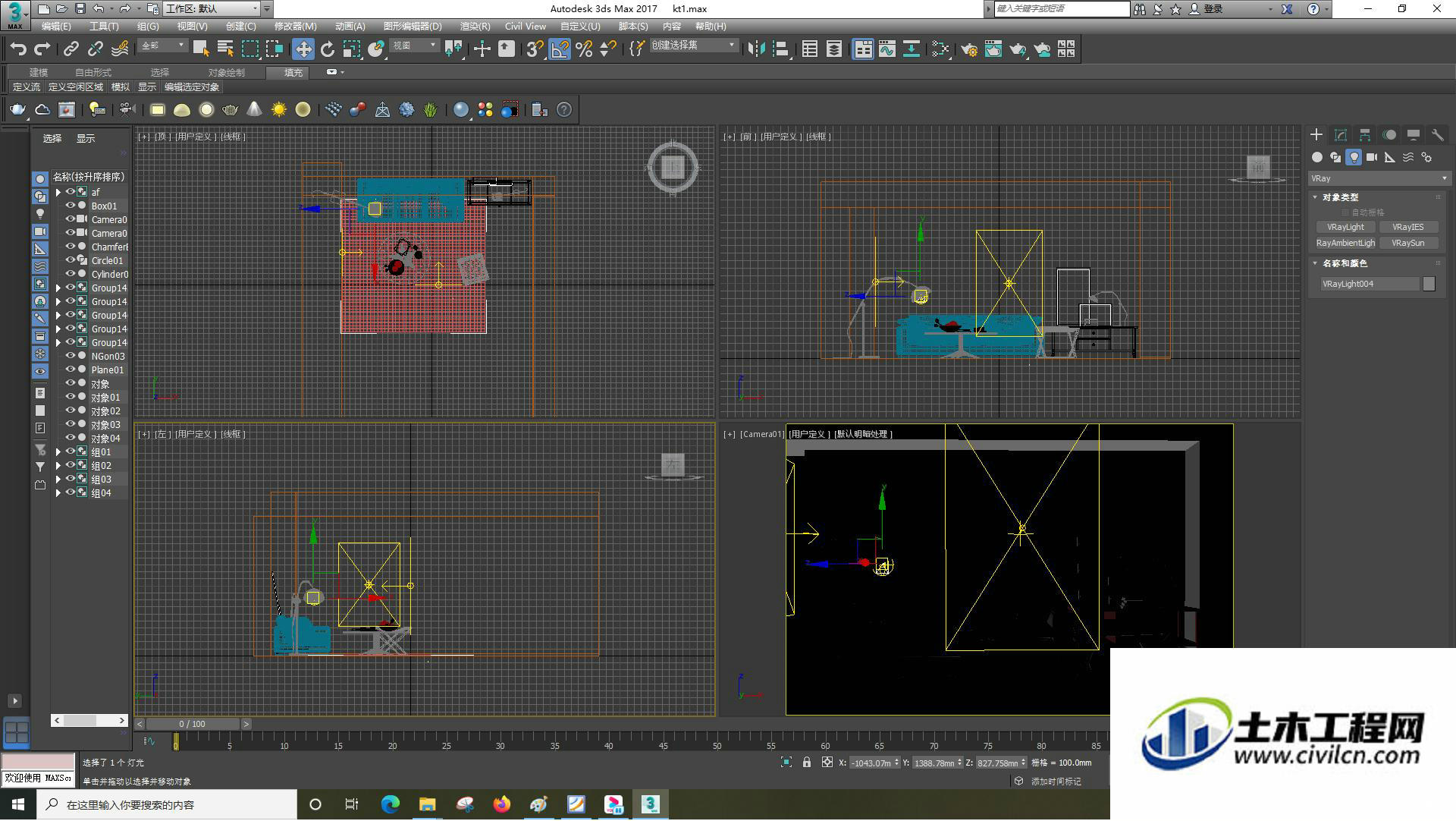
Task: Click the VRayAmbientLight button
Action: tap(1345, 243)
